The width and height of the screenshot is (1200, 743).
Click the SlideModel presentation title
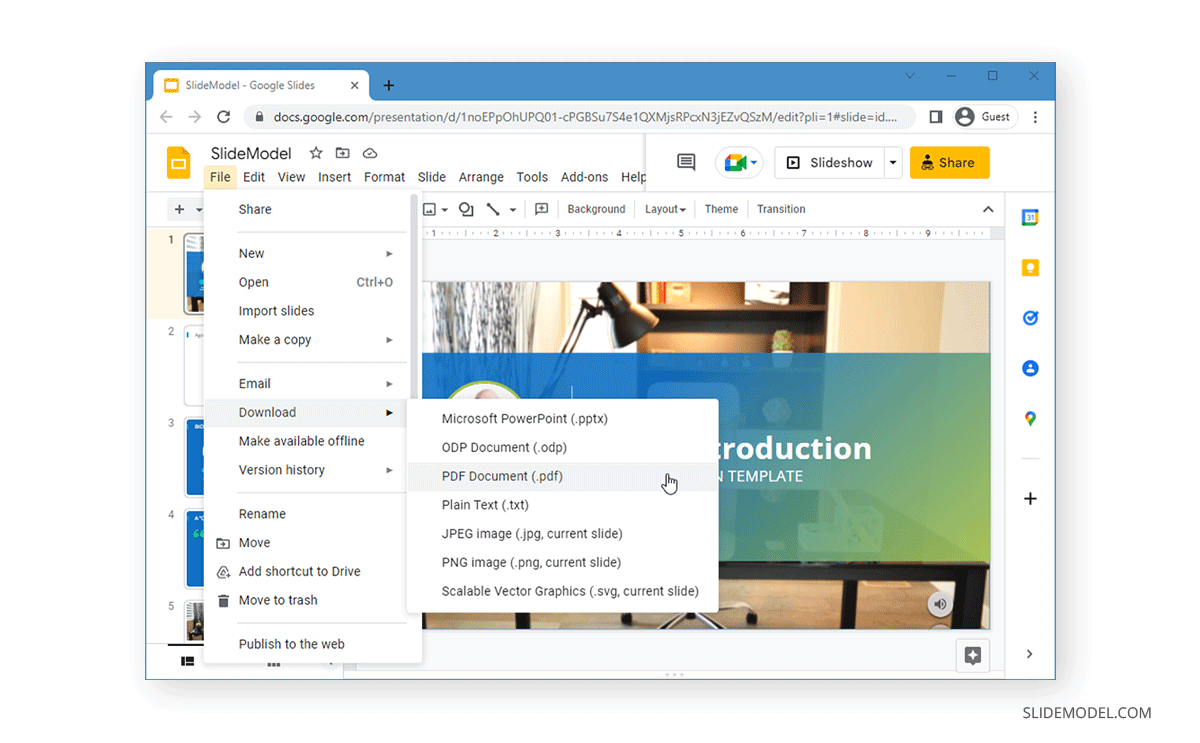[x=251, y=153]
